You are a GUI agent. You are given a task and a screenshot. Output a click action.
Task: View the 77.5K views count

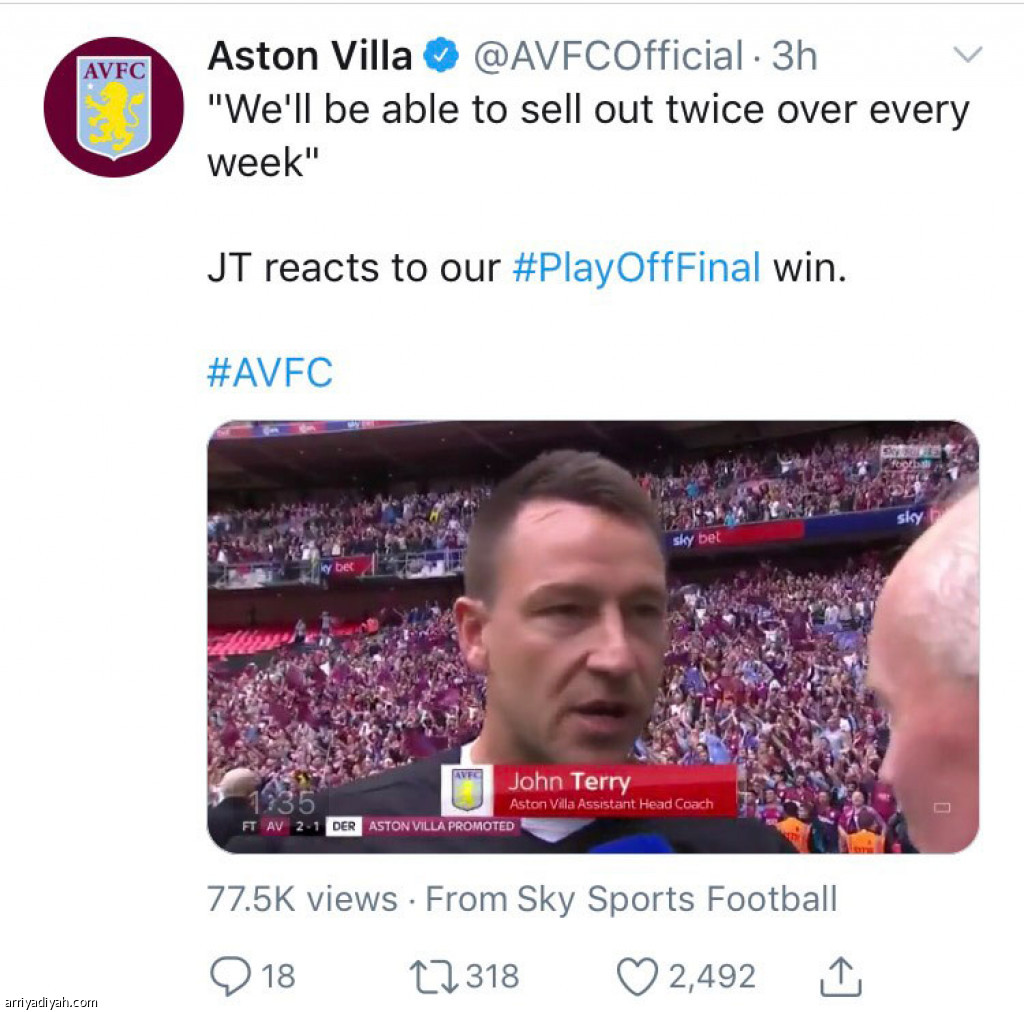[302, 899]
